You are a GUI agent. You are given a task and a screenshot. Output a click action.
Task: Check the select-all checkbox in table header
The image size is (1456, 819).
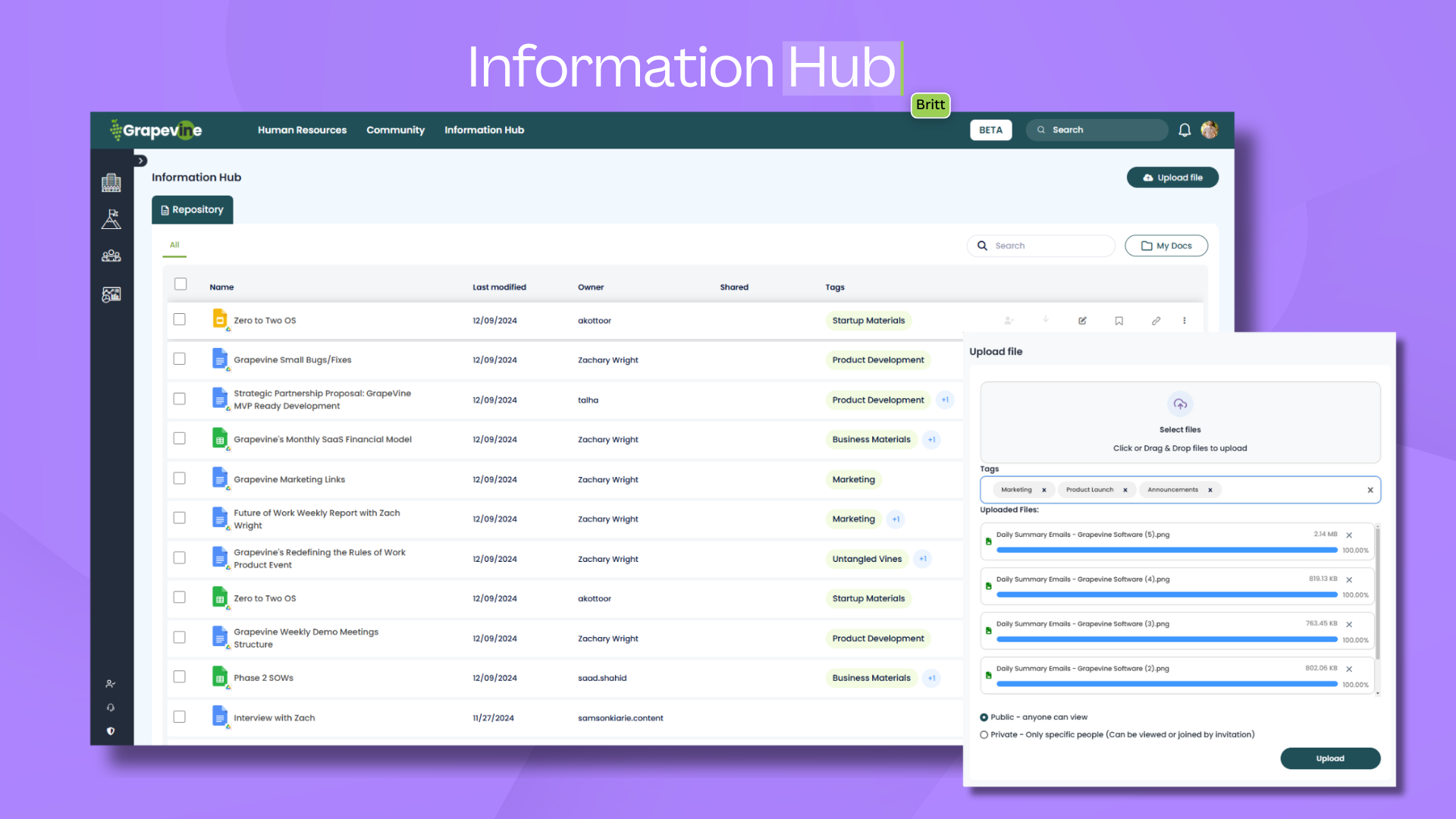180,284
